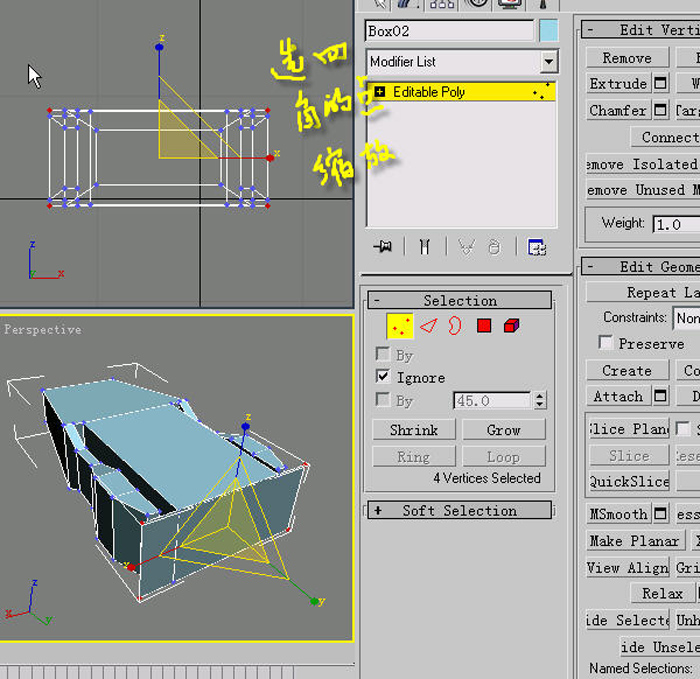The height and width of the screenshot is (679, 700).
Task: Uncheck the Ignore Backfacing checkbox
Action: [x=383, y=376]
